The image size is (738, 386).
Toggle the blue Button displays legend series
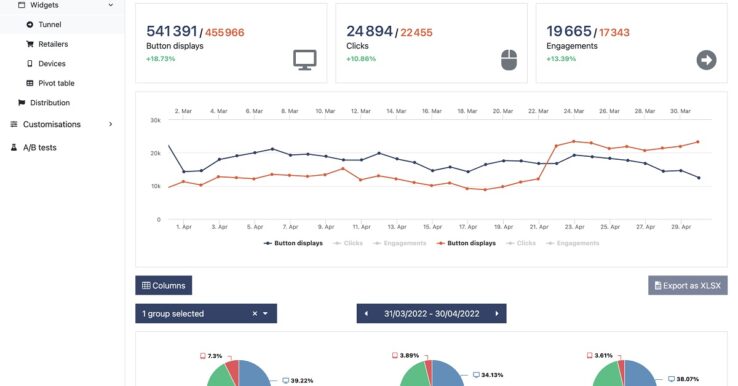(x=293, y=243)
